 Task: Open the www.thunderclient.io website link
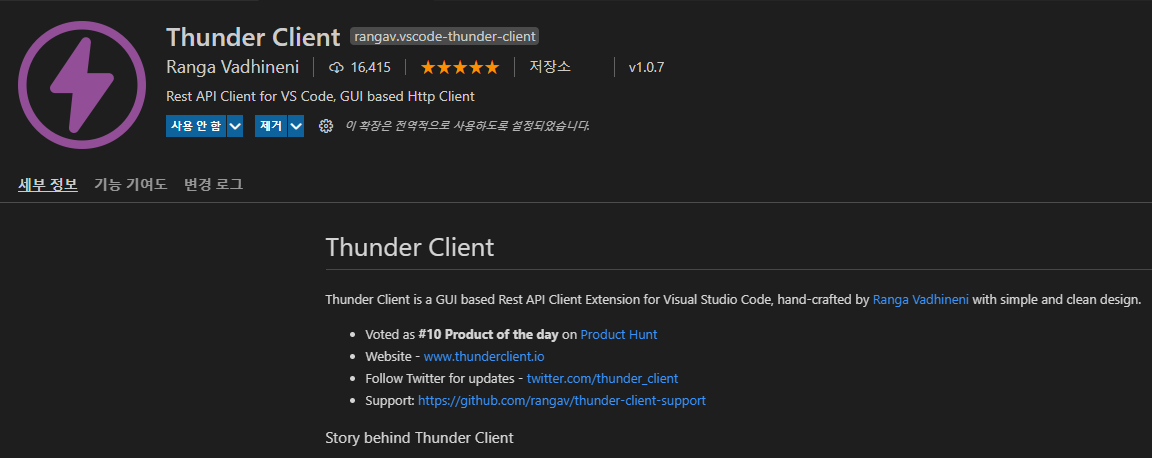(484, 357)
